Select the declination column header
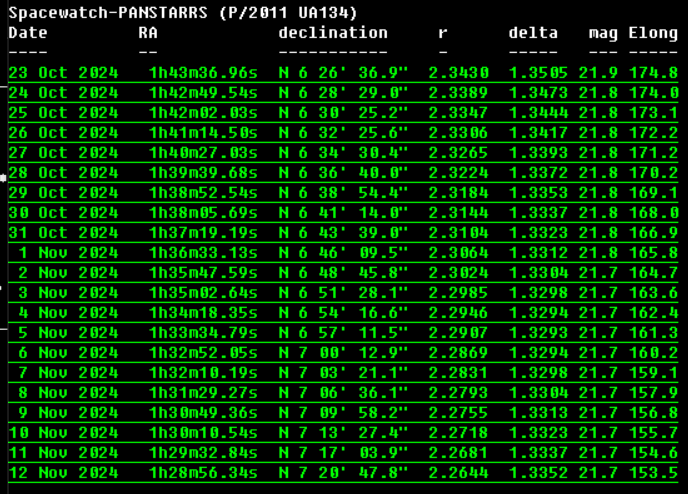The width and height of the screenshot is (688, 494). [x=333, y=33]
